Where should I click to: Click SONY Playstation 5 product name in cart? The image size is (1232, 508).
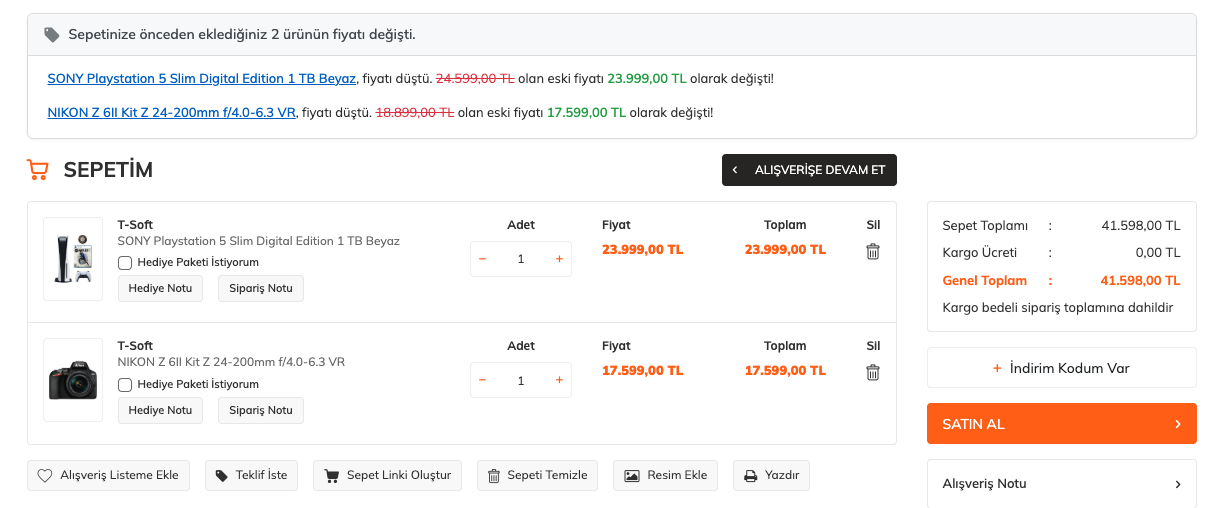(259, 241)
